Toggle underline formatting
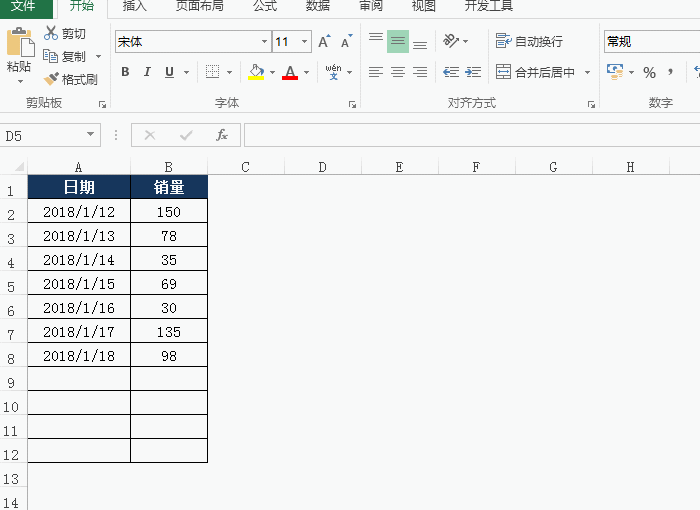Image resolution: width=700 pixels, height=510 pixels. point(169,71)
